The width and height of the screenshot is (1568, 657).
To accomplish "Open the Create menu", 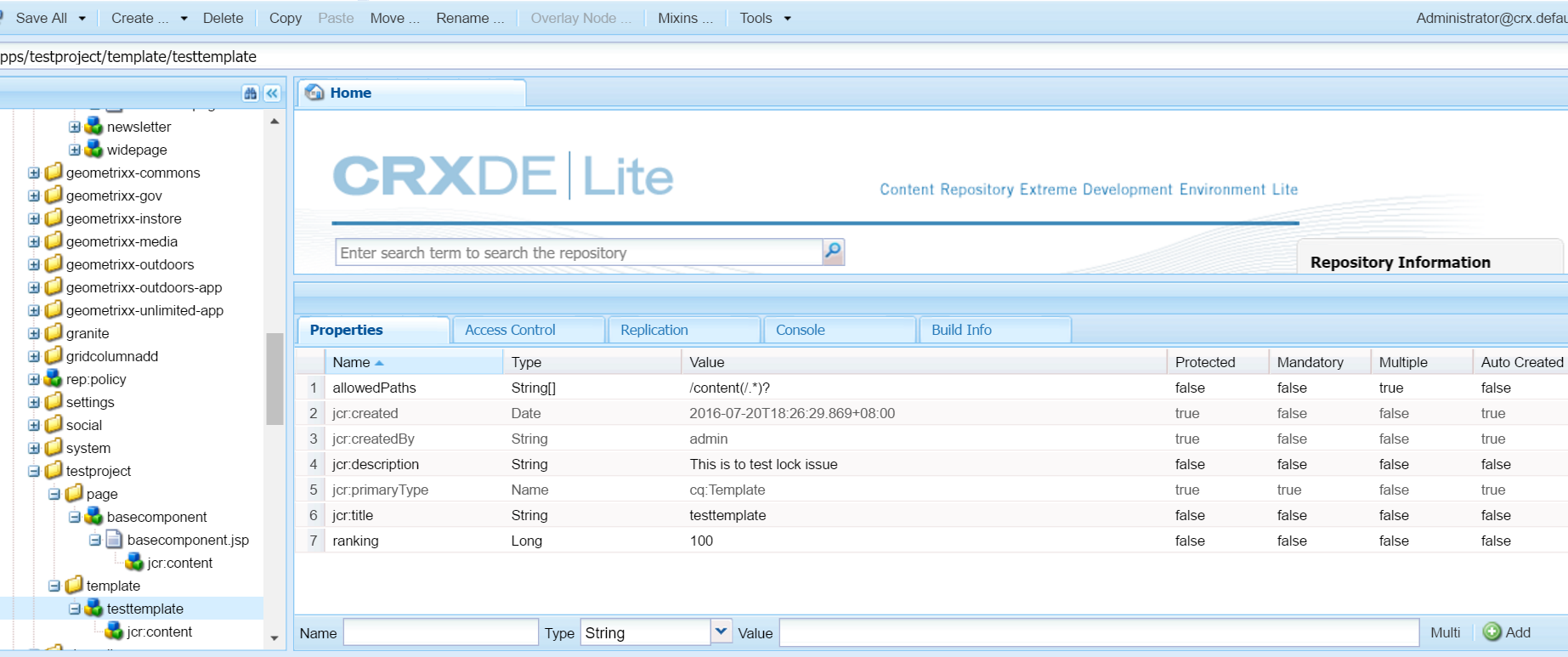I will tap(149, 18).
